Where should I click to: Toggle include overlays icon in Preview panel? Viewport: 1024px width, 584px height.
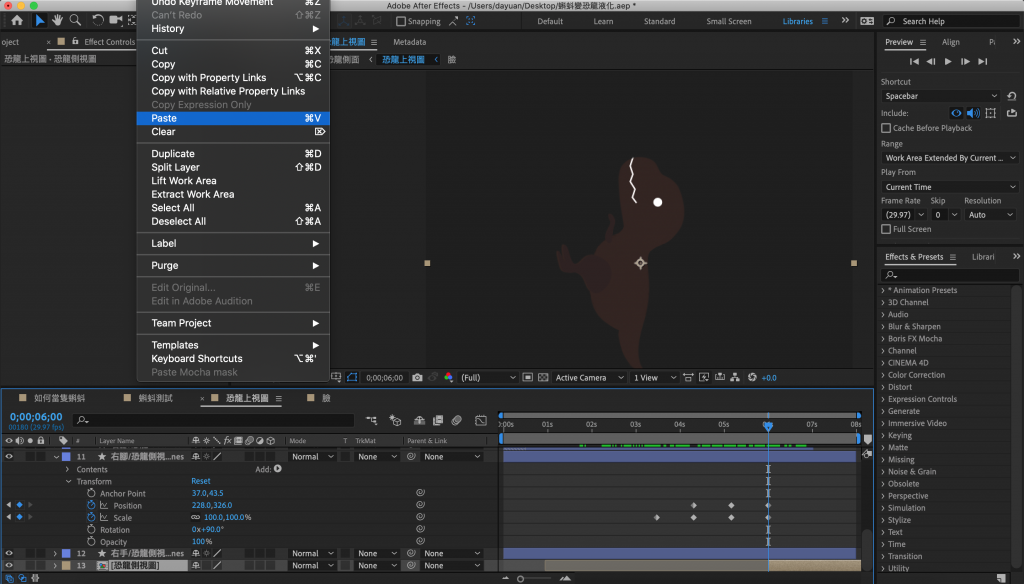tap(991, 113)
